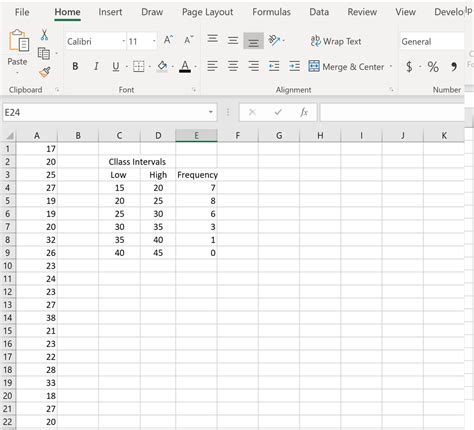Select cell A14 containing 38
The height and width of the screenshot is (430, 474).
[x=37, y=318]
